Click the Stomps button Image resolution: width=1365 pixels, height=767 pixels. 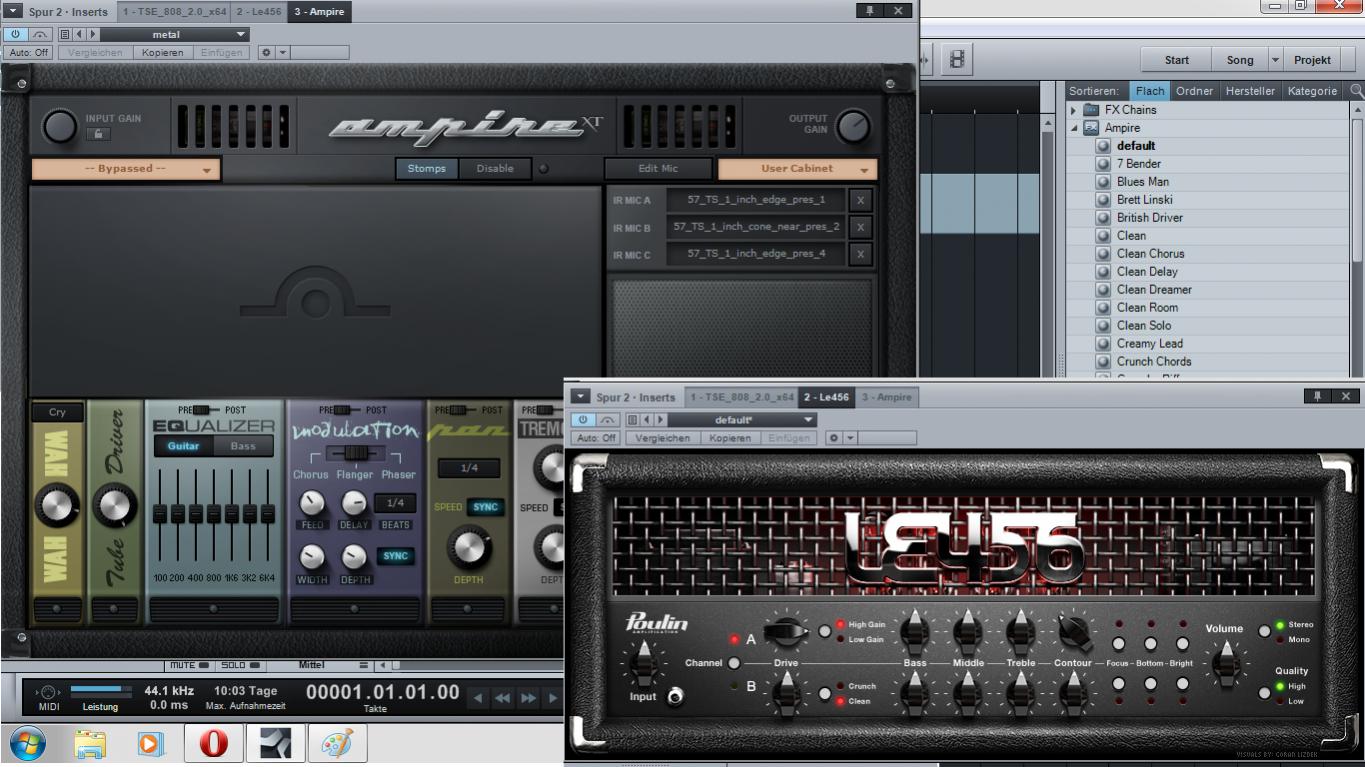(427, 169)
